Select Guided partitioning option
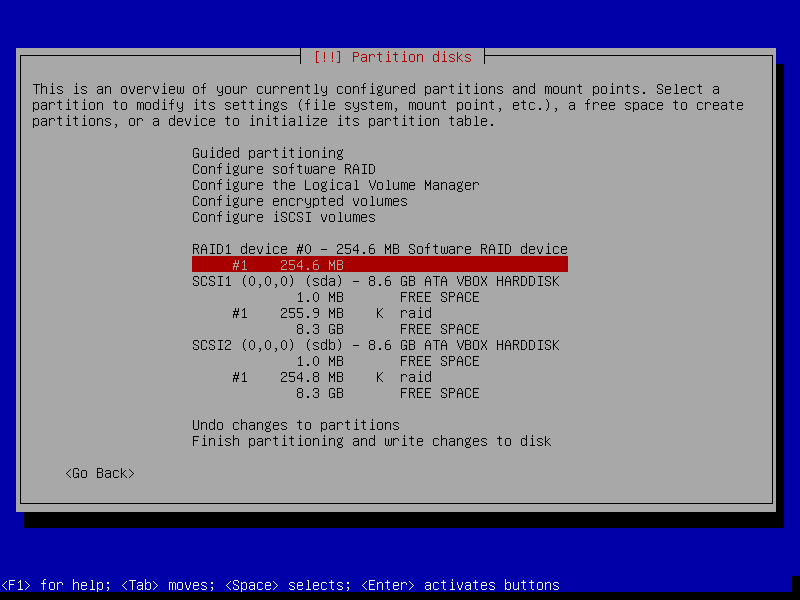Image resolution: width=800 pixels, height=600 pixels. point(267,153)
